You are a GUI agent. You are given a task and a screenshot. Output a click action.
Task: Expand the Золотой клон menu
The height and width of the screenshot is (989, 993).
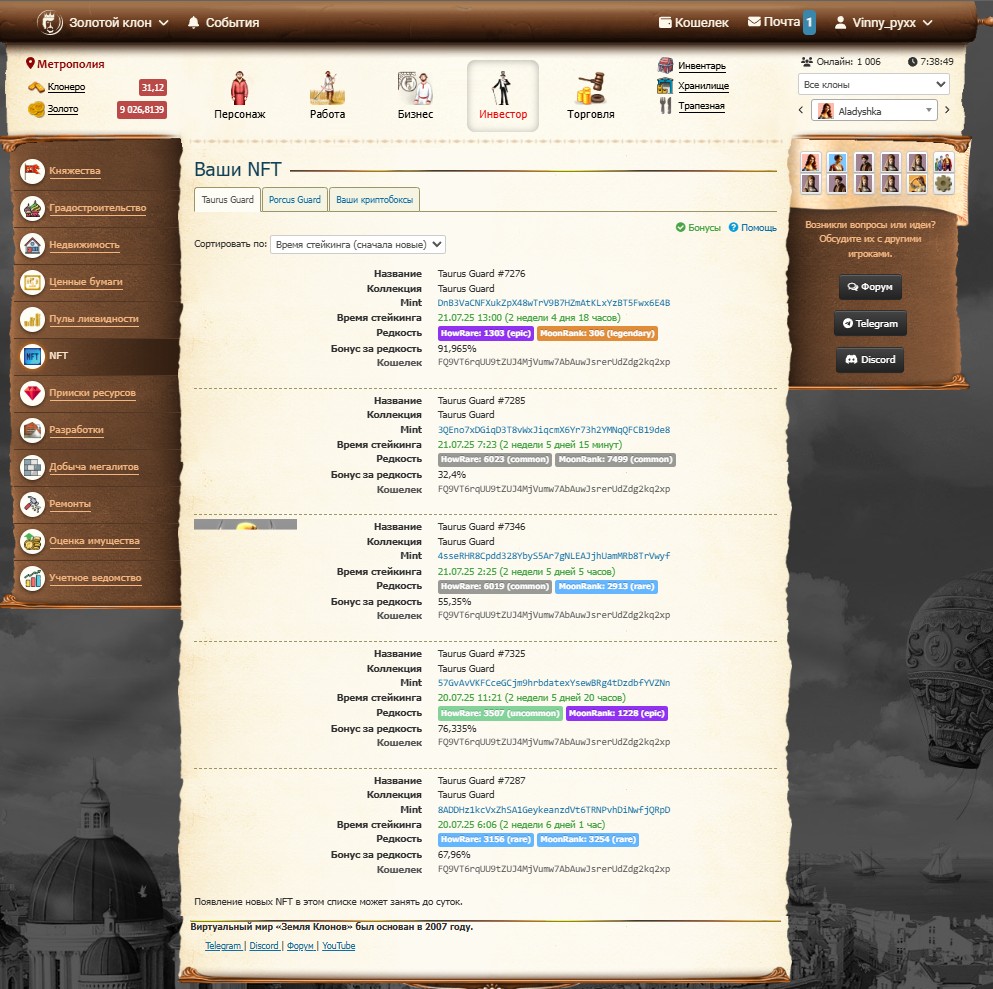point(103,22)
